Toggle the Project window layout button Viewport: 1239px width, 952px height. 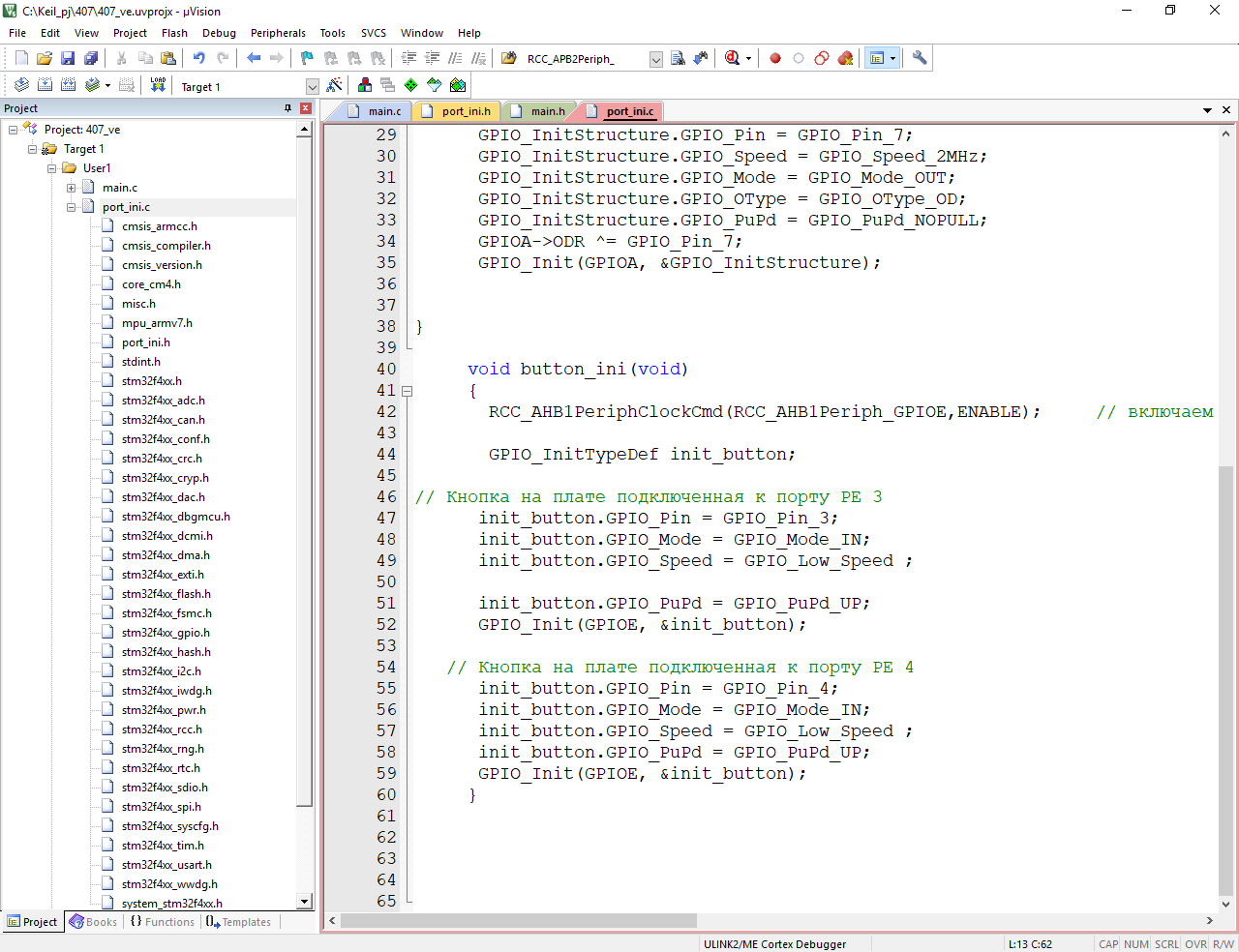pyautogui.click(x=877, y=58)
